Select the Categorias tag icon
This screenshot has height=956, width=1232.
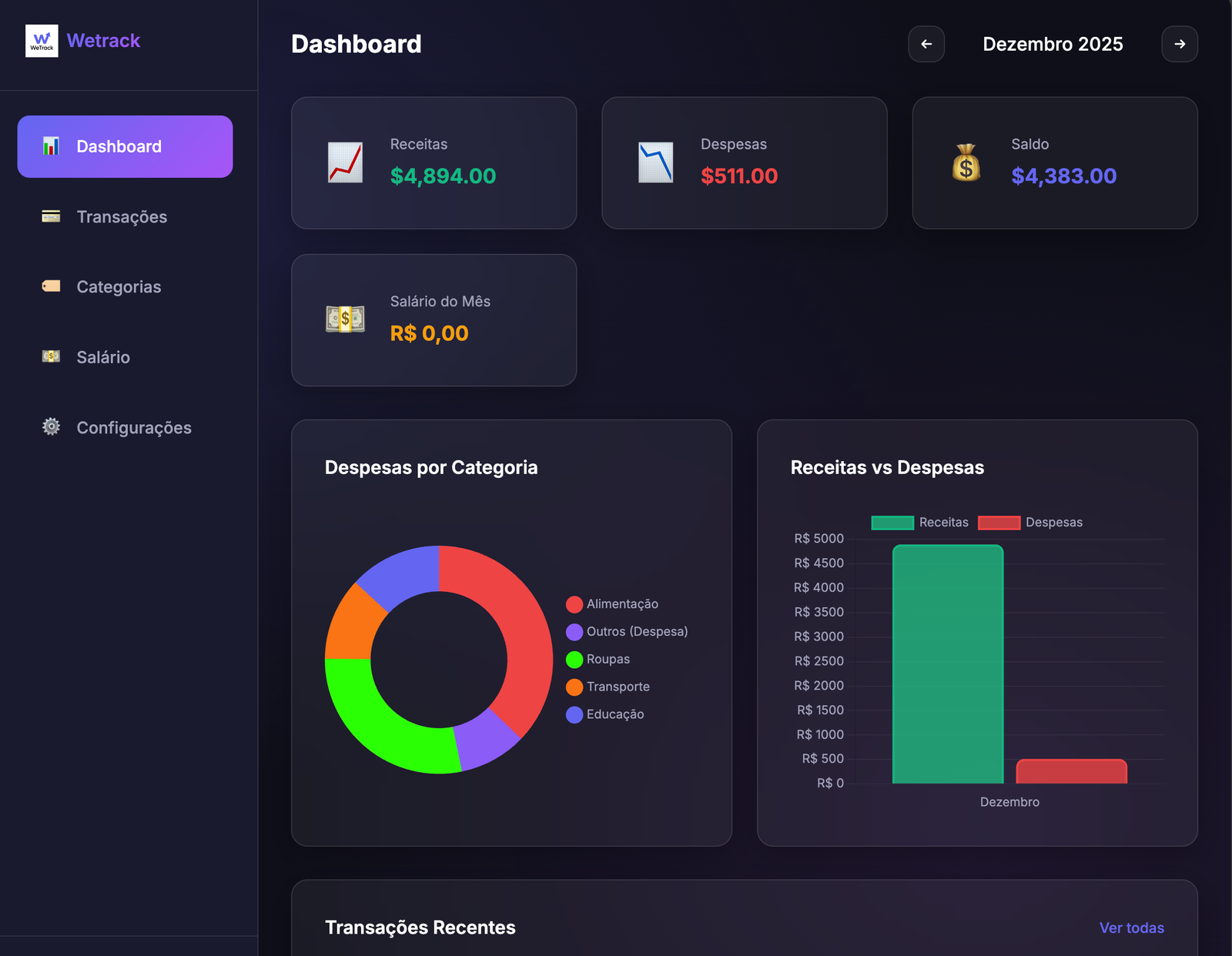[50, 286]
